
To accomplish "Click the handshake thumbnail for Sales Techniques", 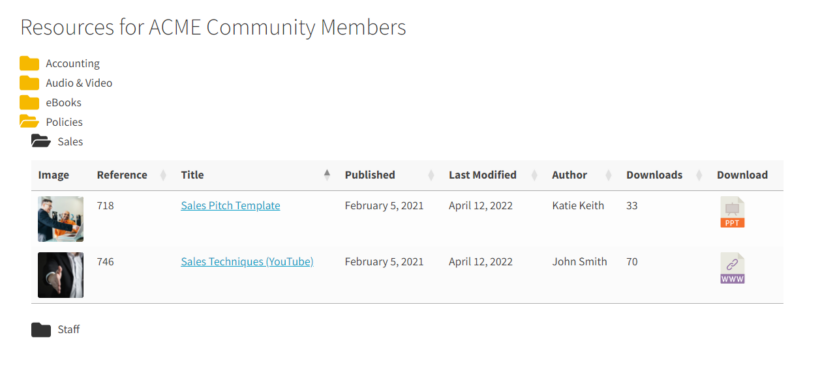I will pos(61,275).
